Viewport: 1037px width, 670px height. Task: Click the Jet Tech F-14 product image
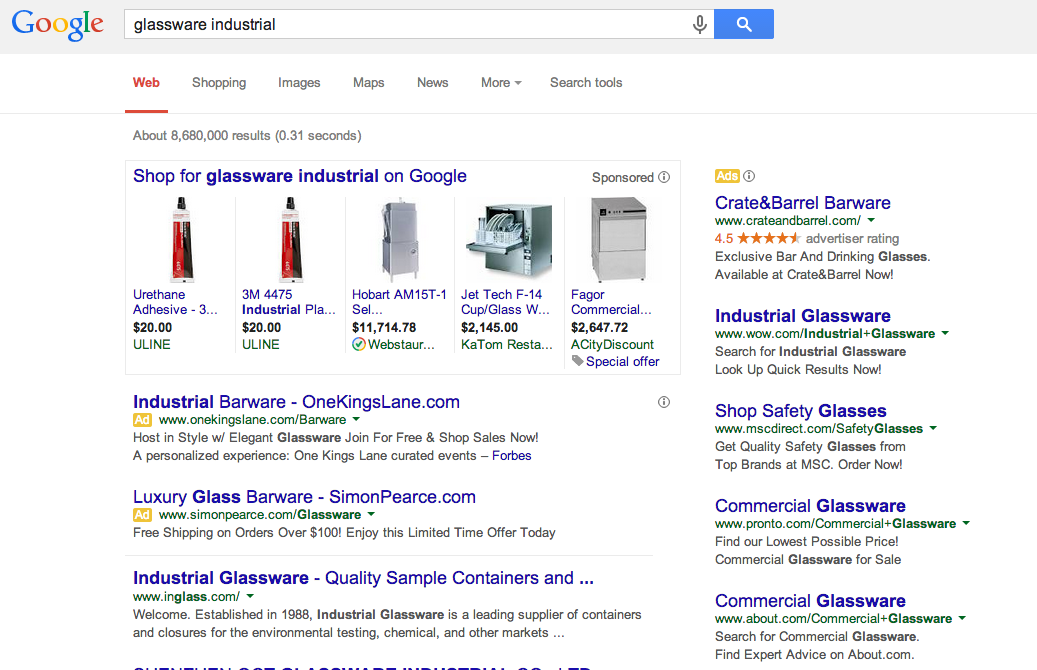(508, 238)
